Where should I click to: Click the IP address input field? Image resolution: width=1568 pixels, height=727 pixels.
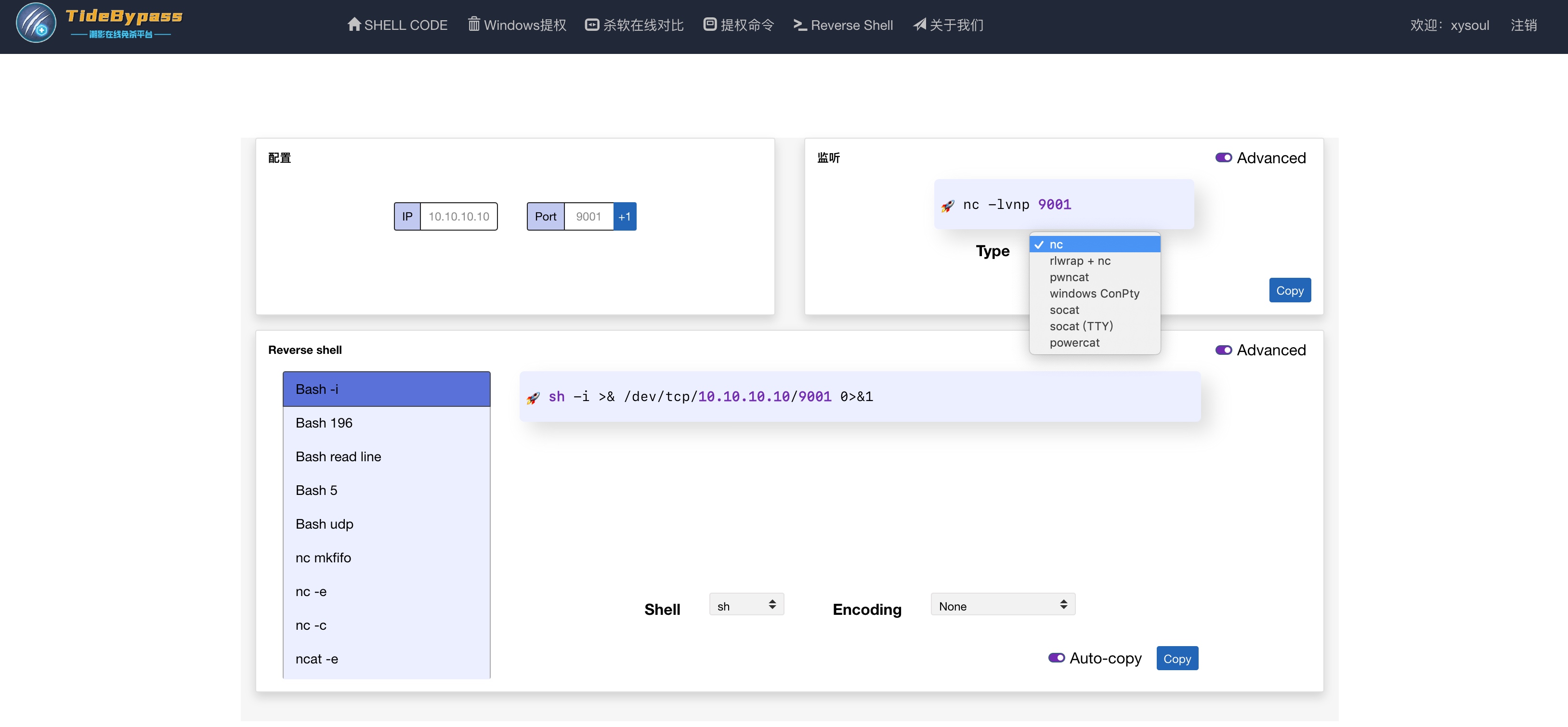click(x=458, y=217)
